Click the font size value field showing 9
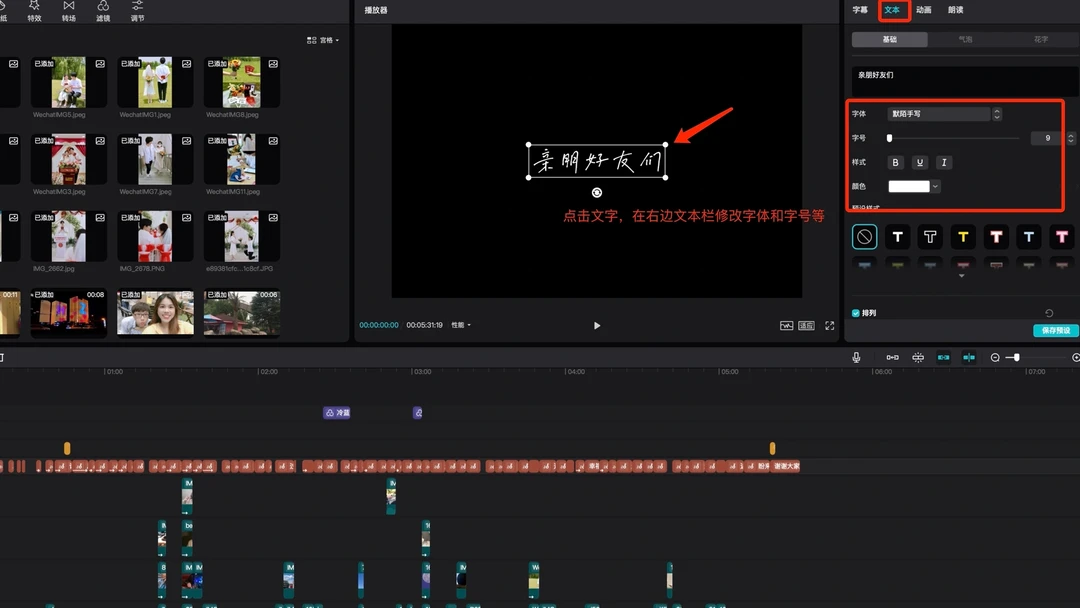The width and height of the screenshot is (1080, 608). click(x=1047, y=138)
